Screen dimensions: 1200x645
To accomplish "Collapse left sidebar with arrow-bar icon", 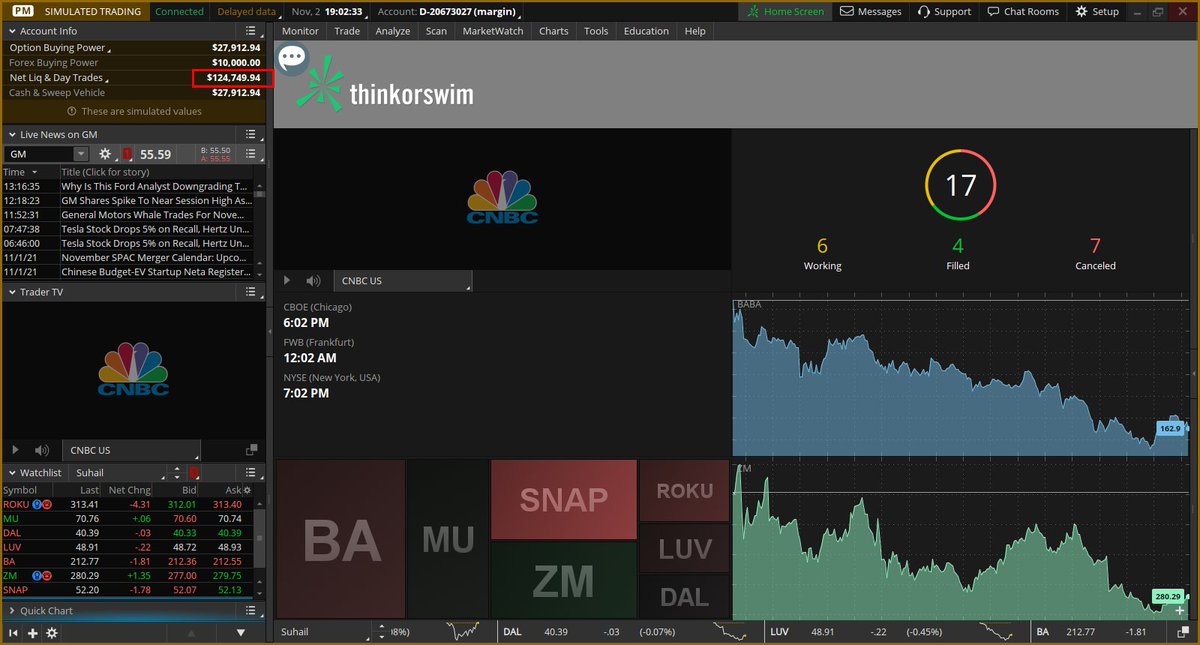I will click(x=14, y=633).
